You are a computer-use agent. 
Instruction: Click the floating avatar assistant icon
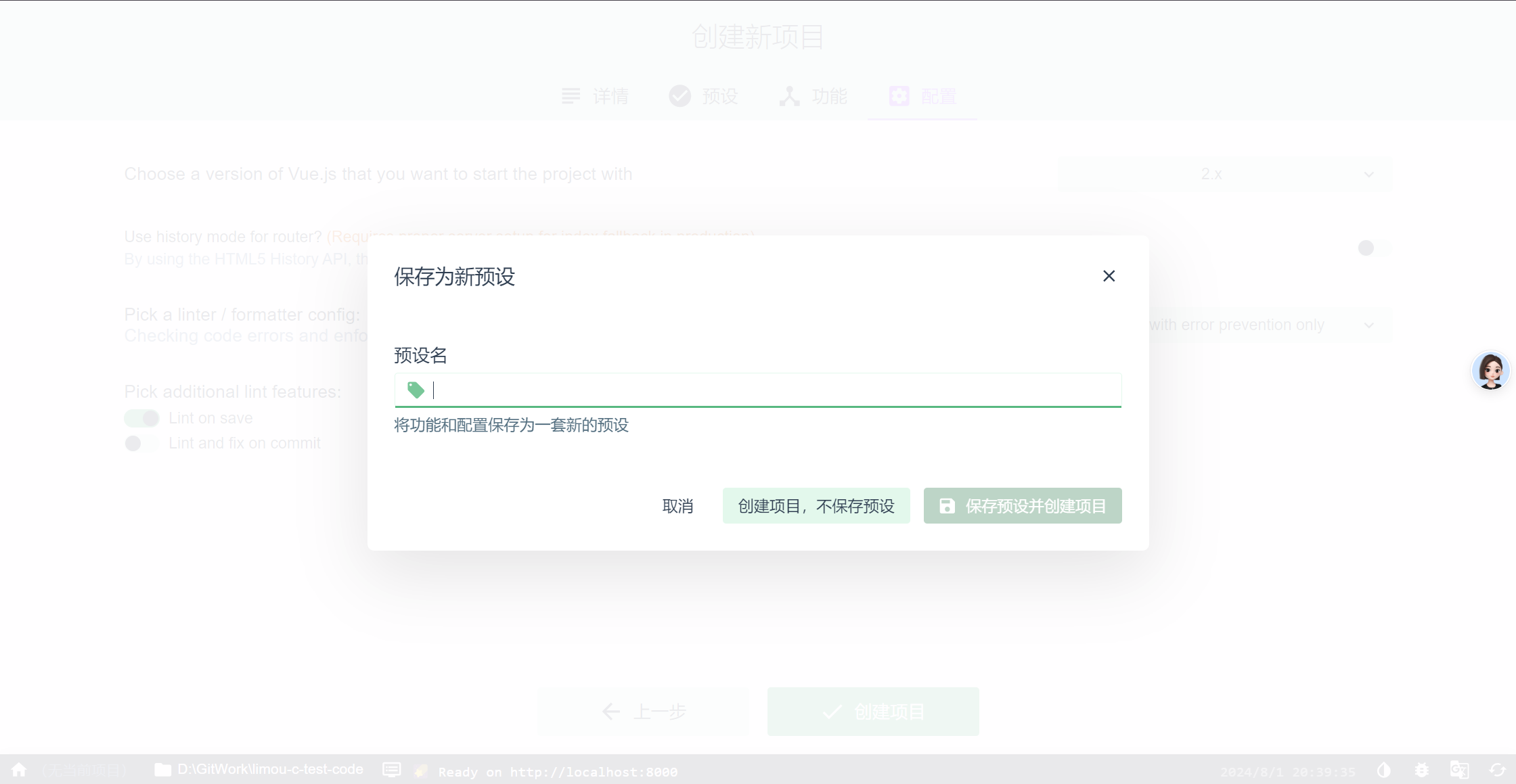click(x=1490, y=371)
